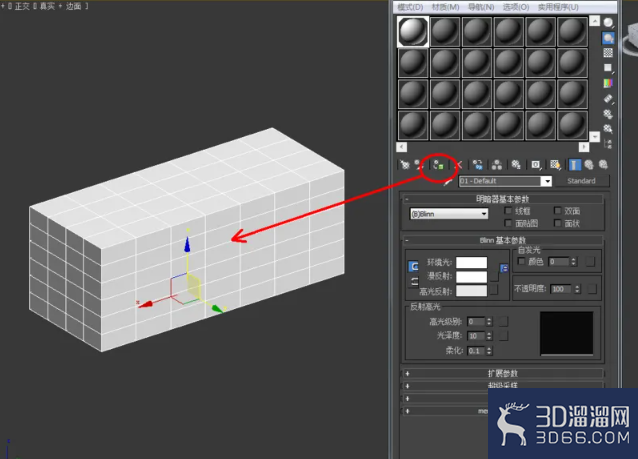Open the (B)Blinn shader dropdown
Screen dimensions: 638x459
coord(449,214)
